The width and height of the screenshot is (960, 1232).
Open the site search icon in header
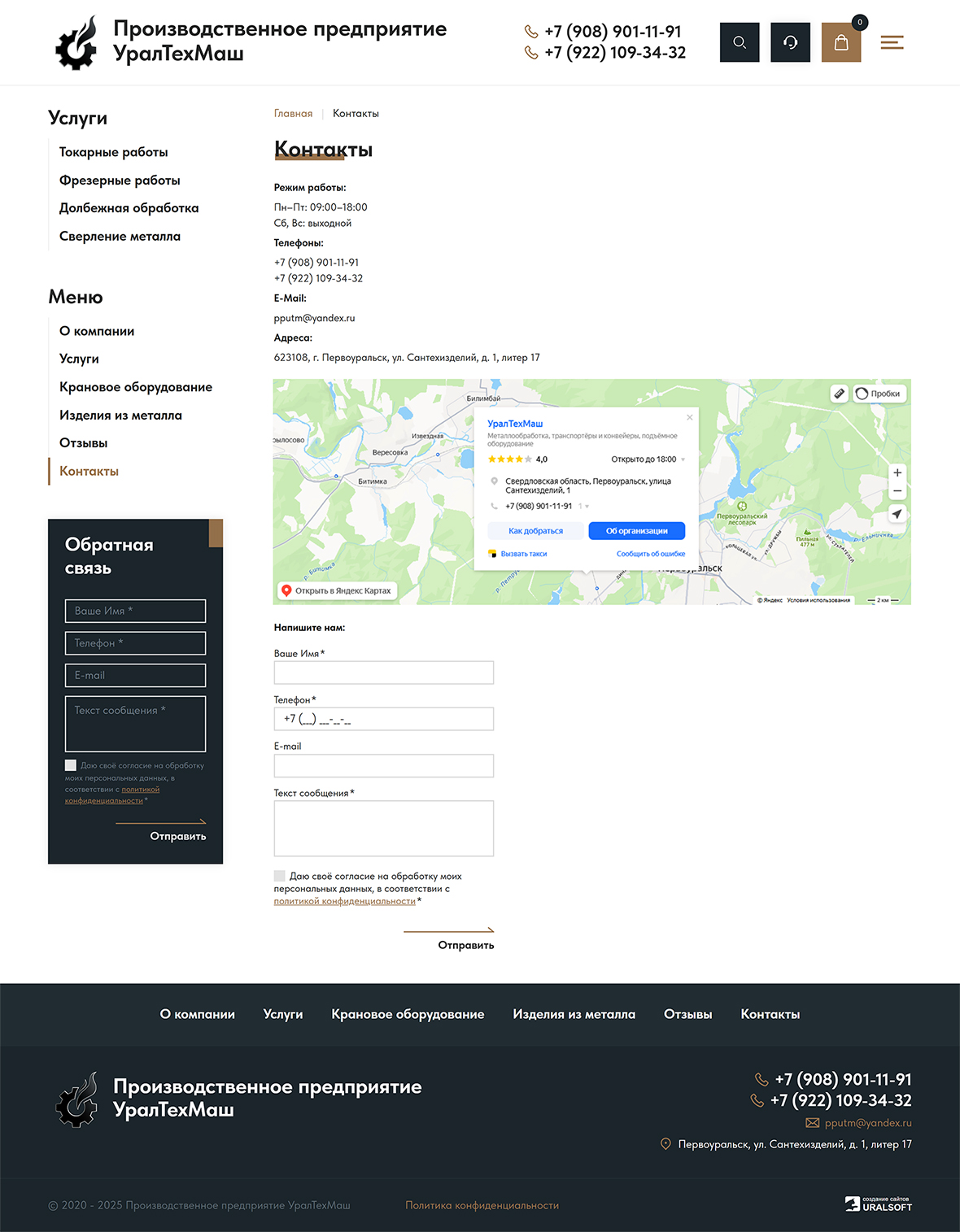click(739, 42)
